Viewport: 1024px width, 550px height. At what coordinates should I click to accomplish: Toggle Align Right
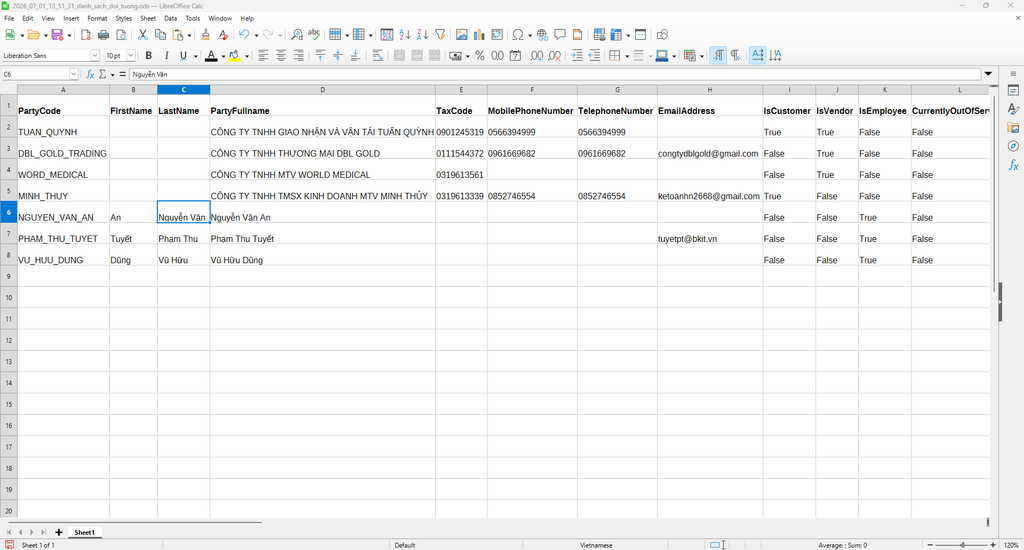click(x=298, y=56)
